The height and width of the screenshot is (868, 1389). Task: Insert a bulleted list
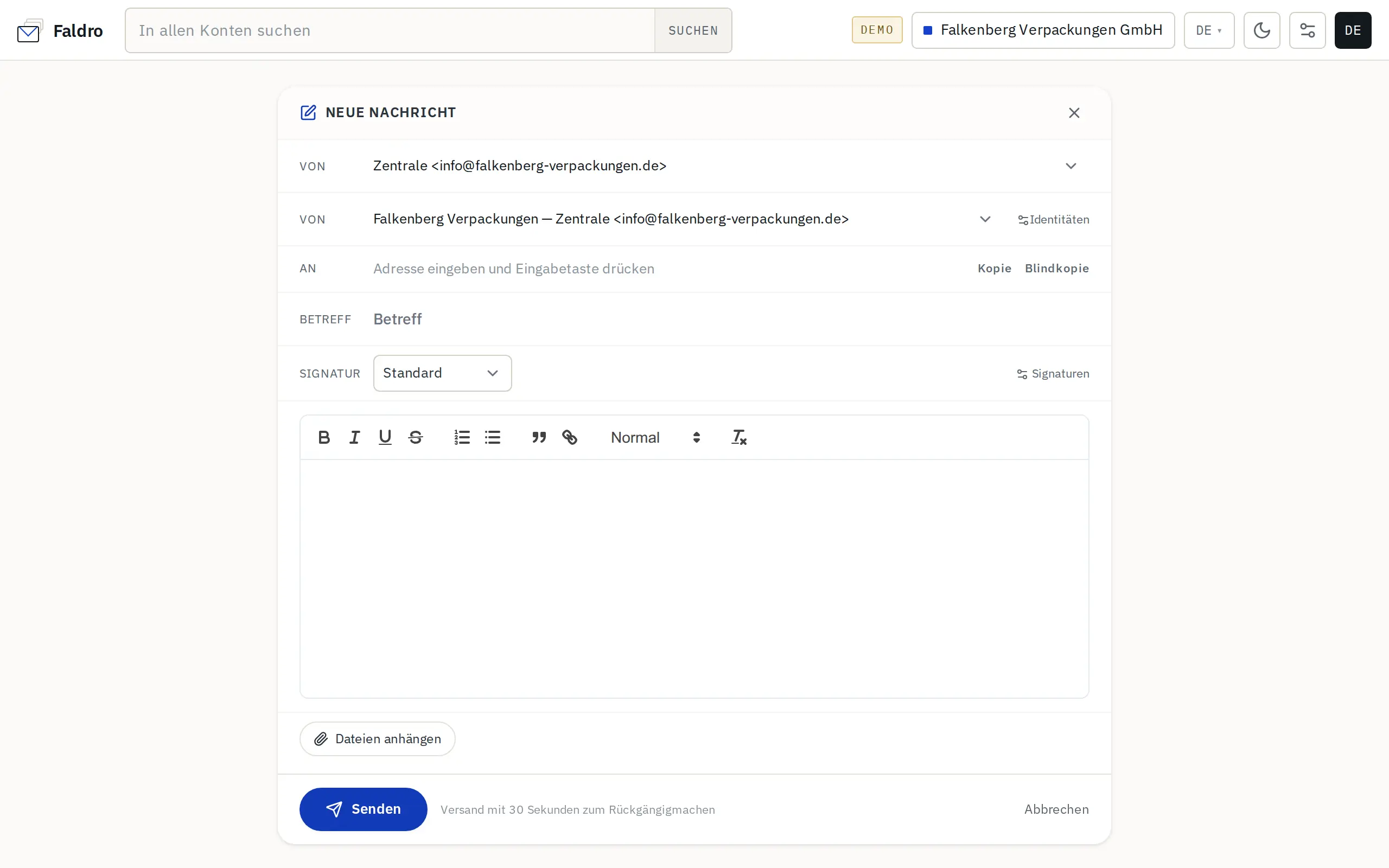[493, 437]
